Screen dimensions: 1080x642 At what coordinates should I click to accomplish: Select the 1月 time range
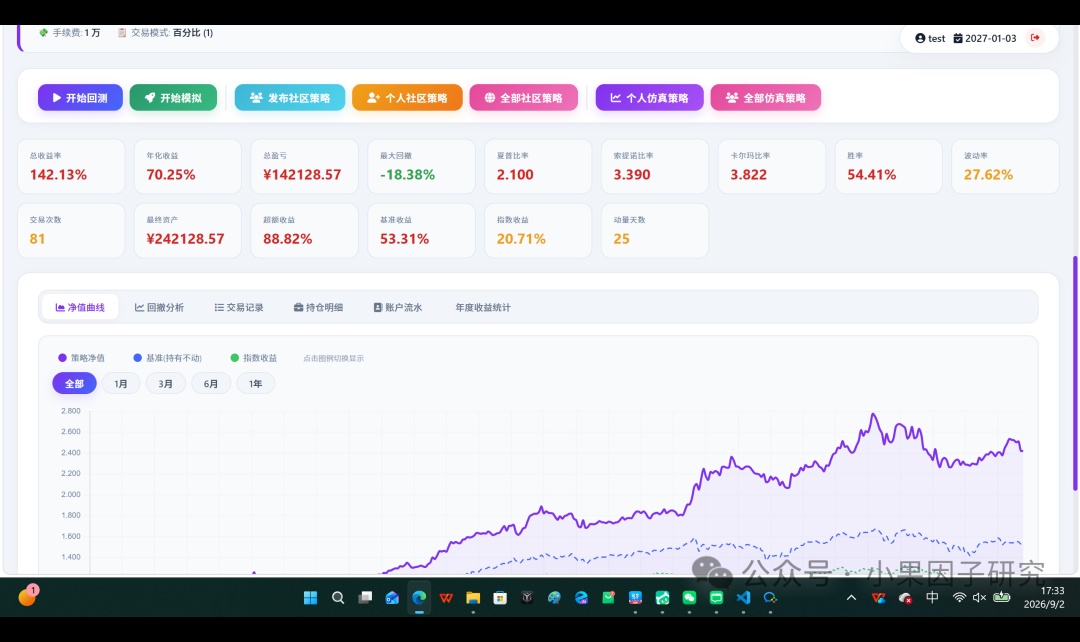(121, 384)
